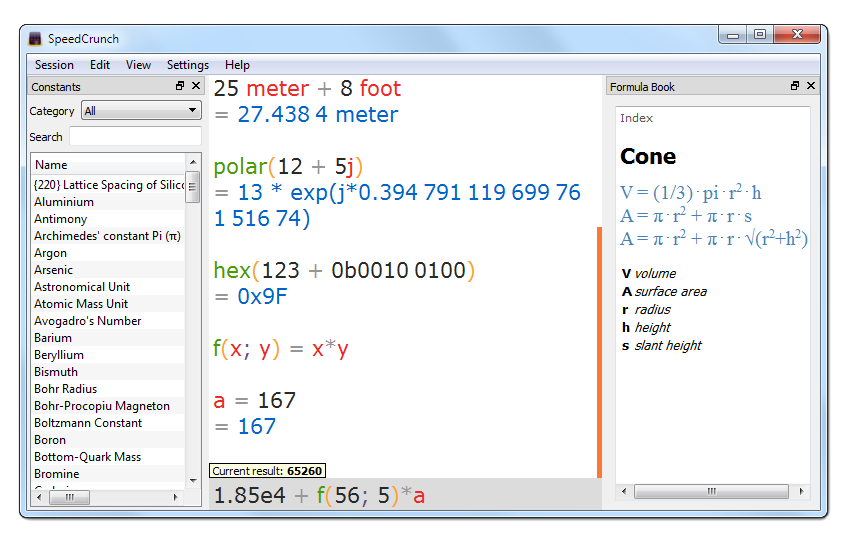Float the Constants panel
The width and height of the screenshot is (852, 535).
(180, 87)
